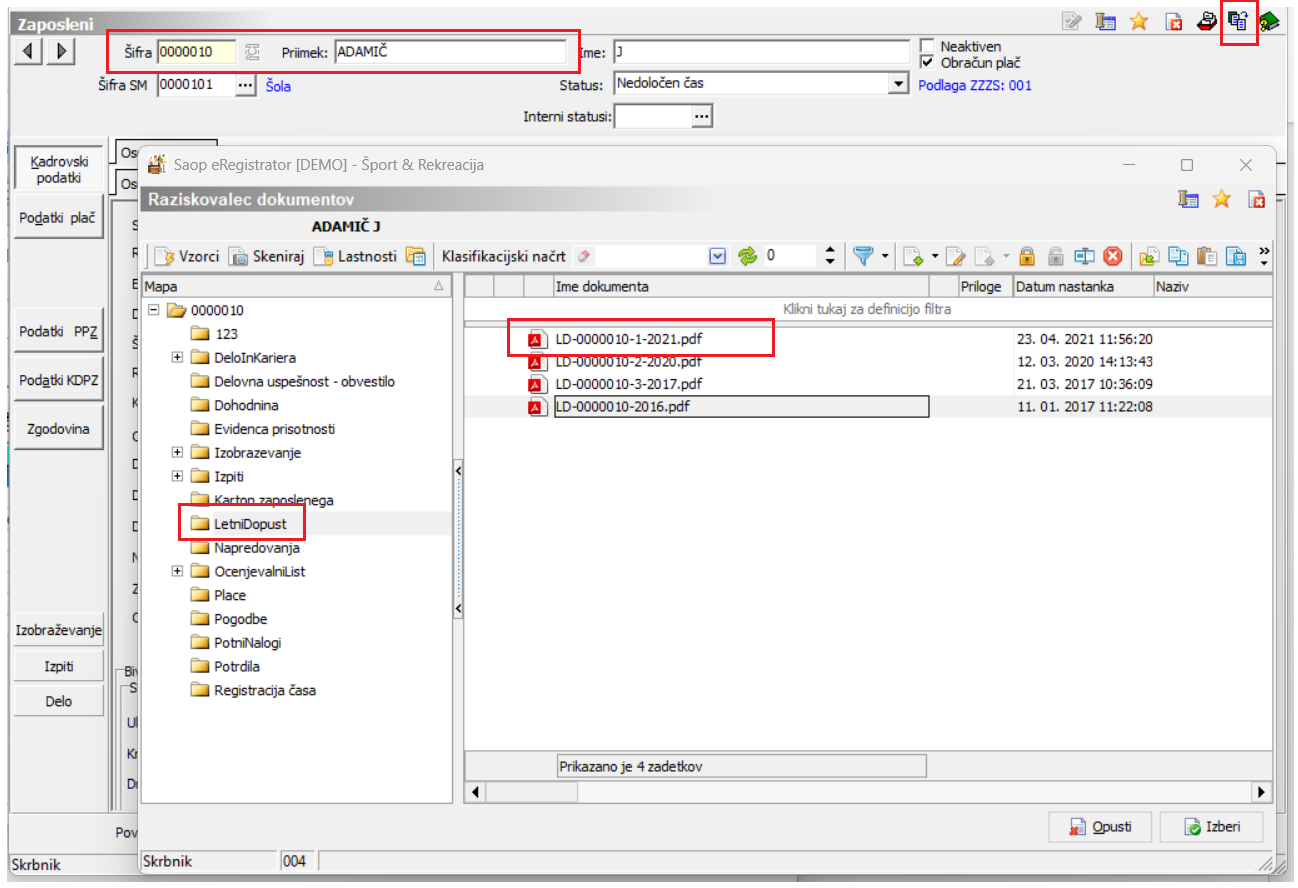1298x888 pixels.
Task: Expand the OcenjevalniList folder
Action: [178, 571]
